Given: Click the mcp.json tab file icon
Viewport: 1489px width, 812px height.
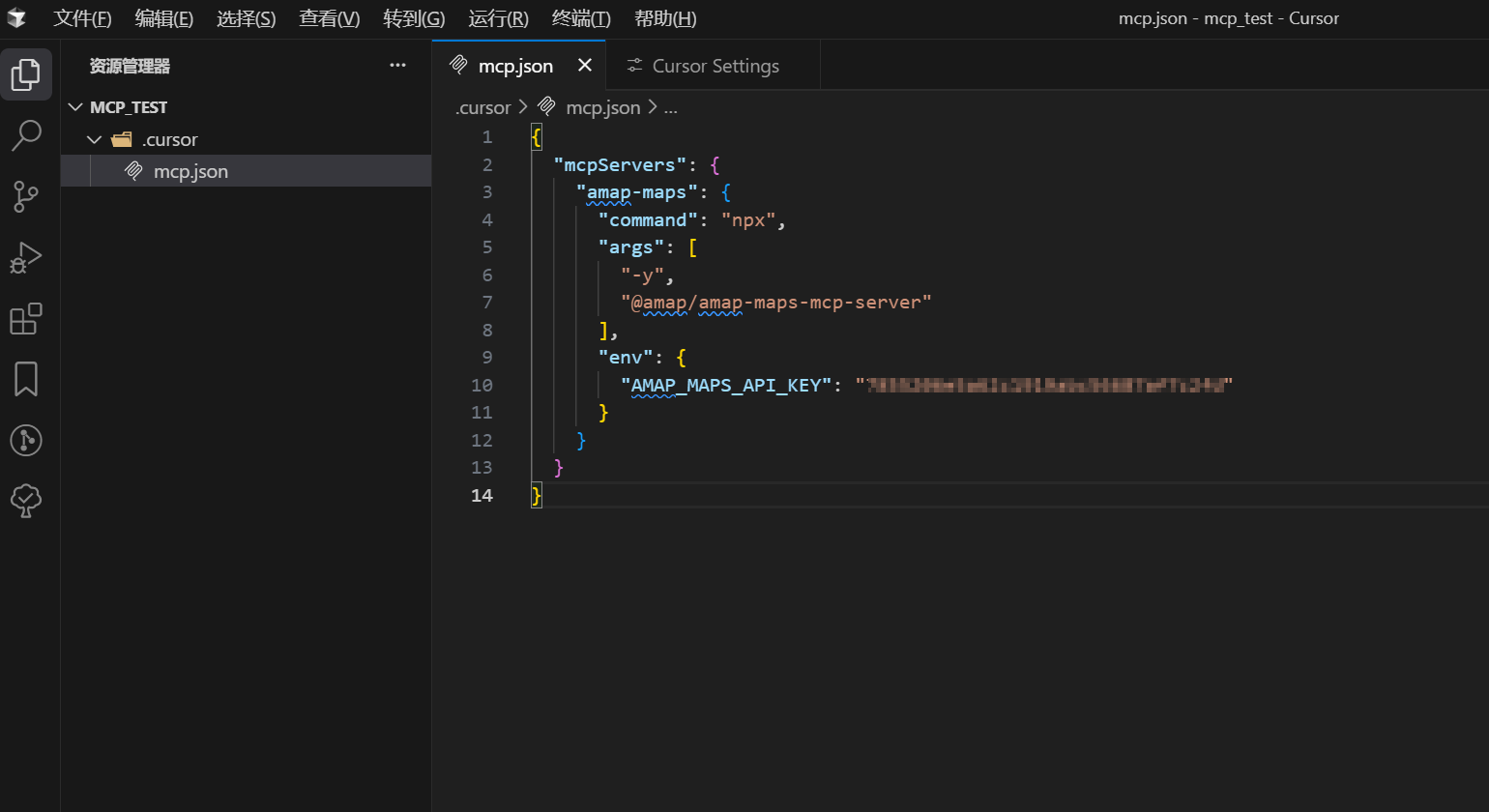Looking at the screenshot, I should tap(459, 65).
